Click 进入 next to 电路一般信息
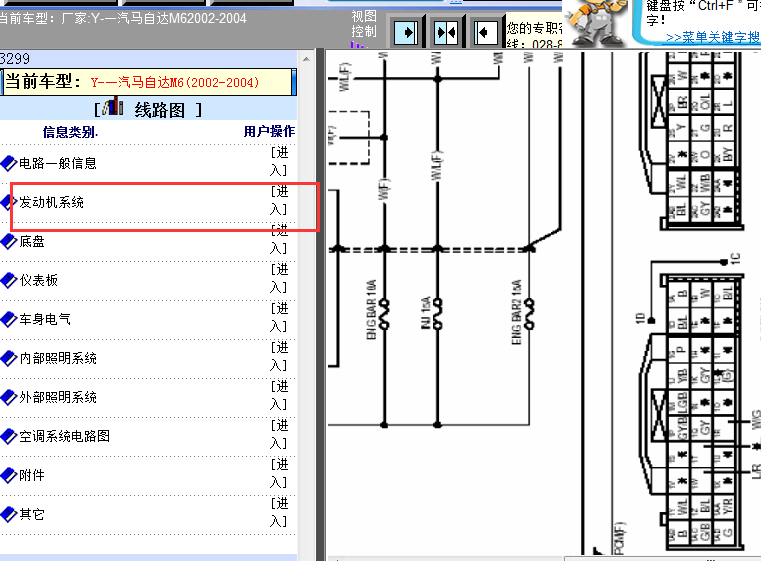The image size is (761, 561). coord(279,162)
